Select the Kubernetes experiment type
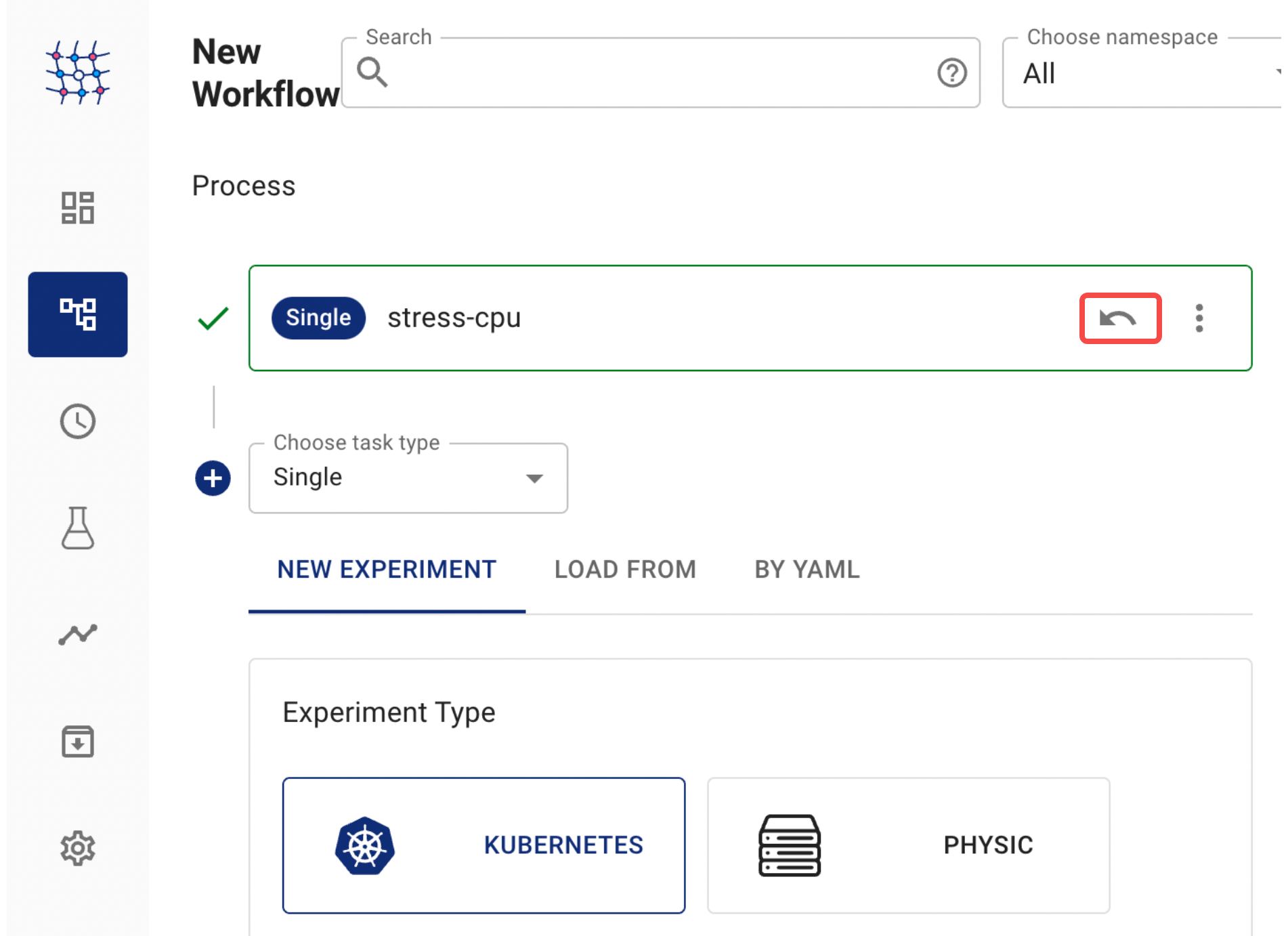1288x936 pixels. tap(484, 844)
